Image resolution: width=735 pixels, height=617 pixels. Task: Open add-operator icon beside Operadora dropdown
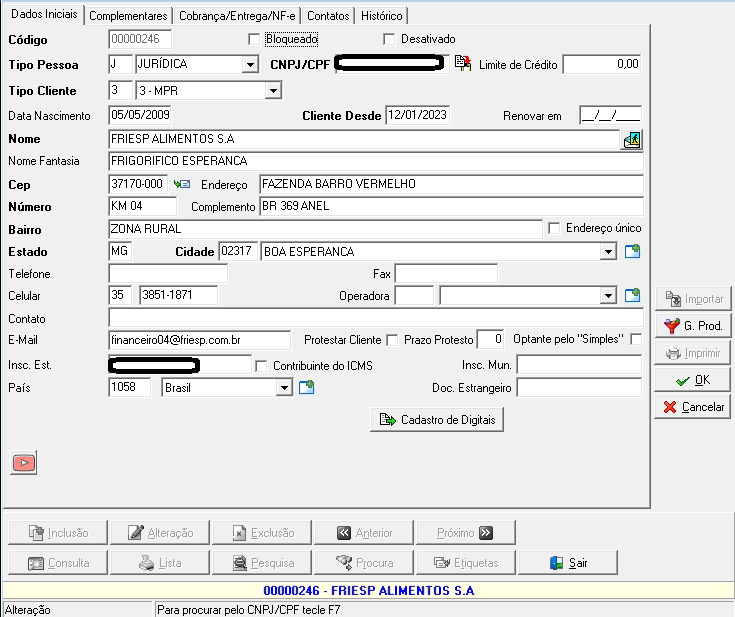632,296
